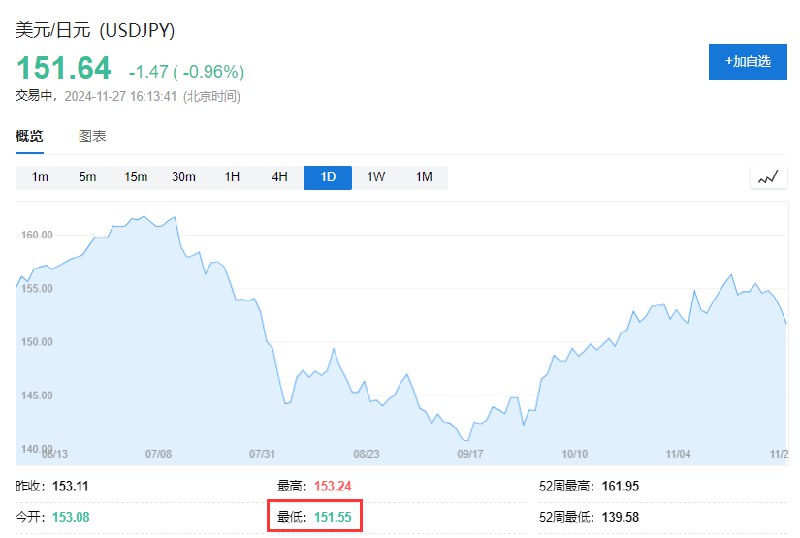Click the 52周最低 value 139.58
Screen dimensions: 800x538
(x=620, y=517)
